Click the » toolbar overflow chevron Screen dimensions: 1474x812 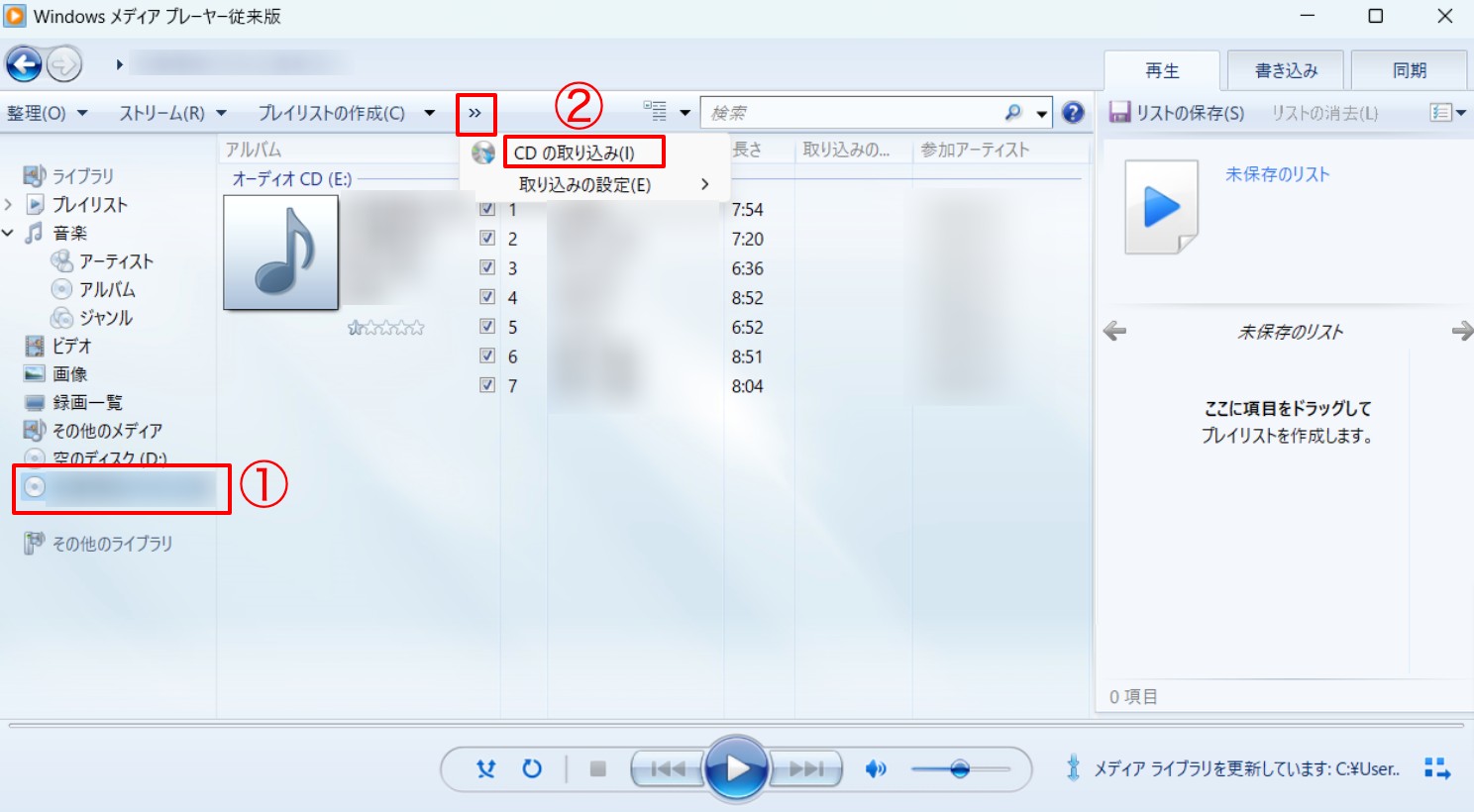[475, 114]
